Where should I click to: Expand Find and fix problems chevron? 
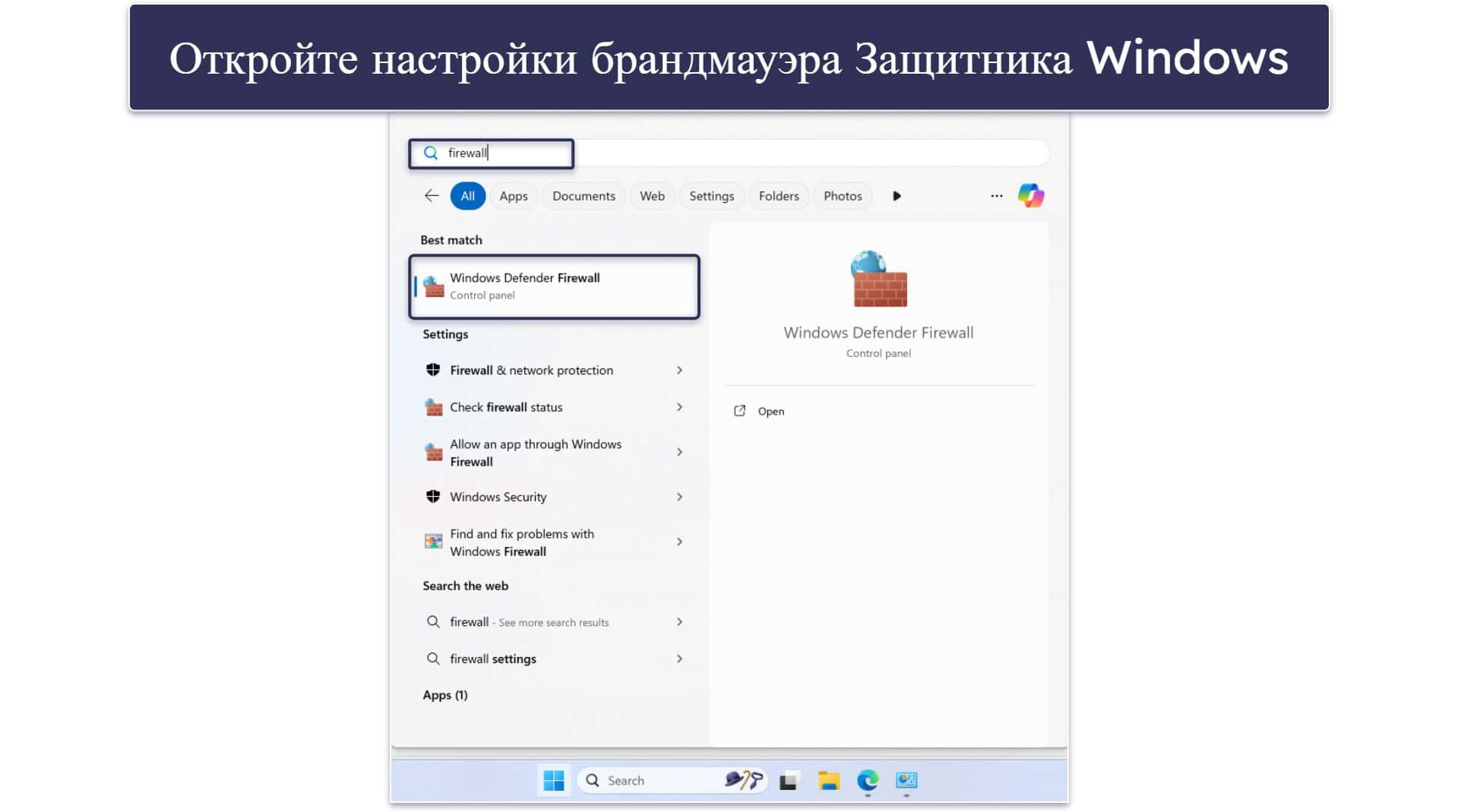[679, 542]
